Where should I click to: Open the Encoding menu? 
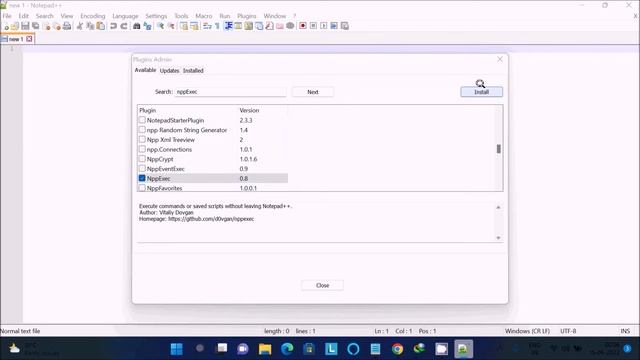(93, 16)
